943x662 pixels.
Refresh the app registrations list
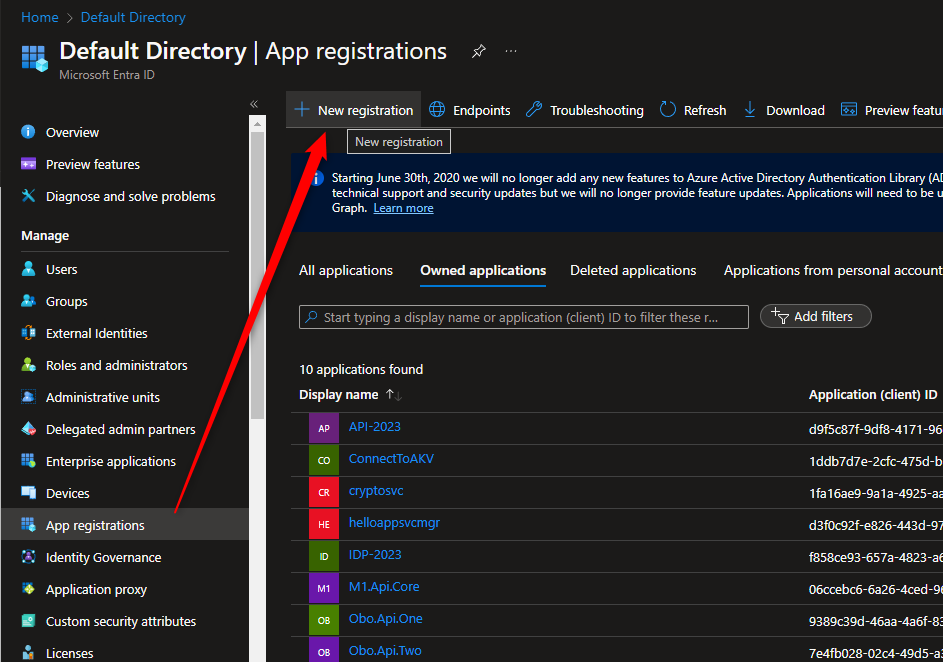click(x=693, y=110)
